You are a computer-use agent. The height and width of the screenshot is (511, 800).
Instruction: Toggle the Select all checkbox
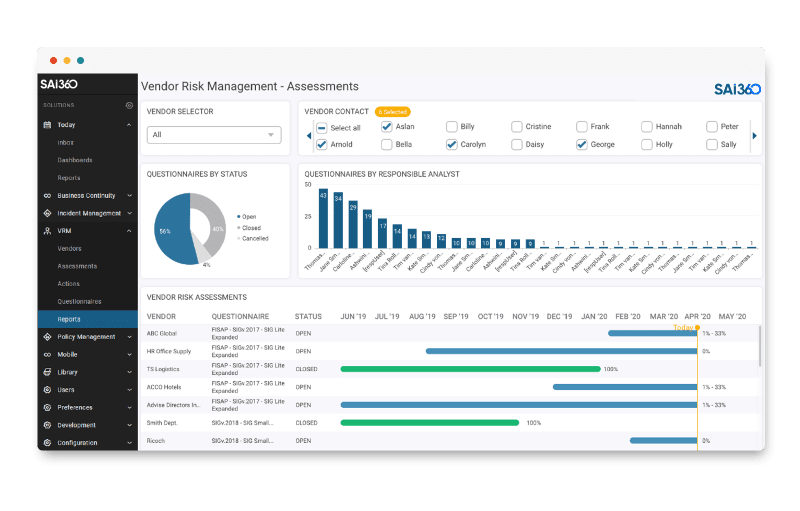tap(321, 128)
